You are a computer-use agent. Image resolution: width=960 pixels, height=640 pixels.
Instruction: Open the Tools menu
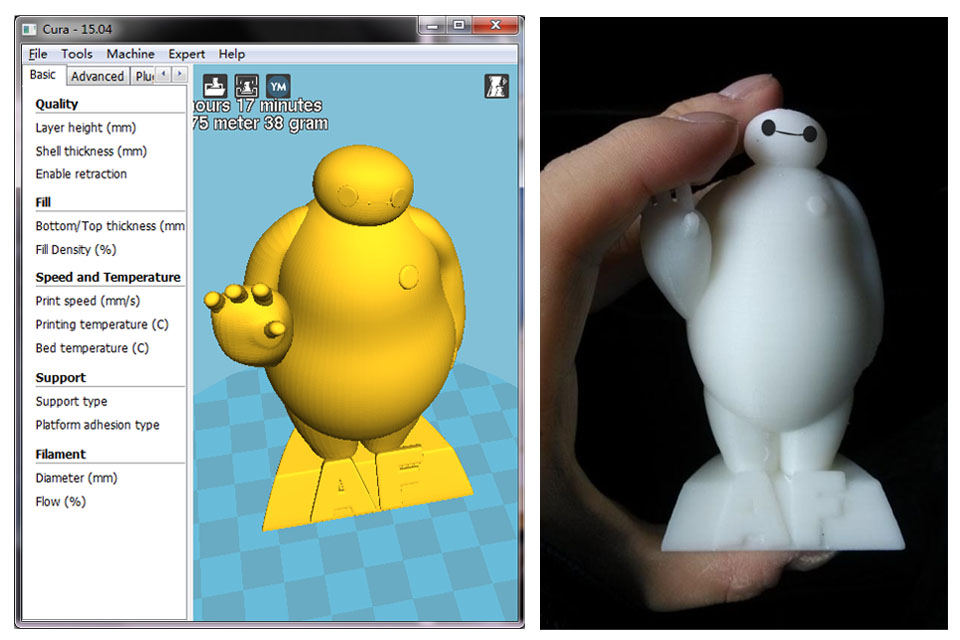point(77,54)
